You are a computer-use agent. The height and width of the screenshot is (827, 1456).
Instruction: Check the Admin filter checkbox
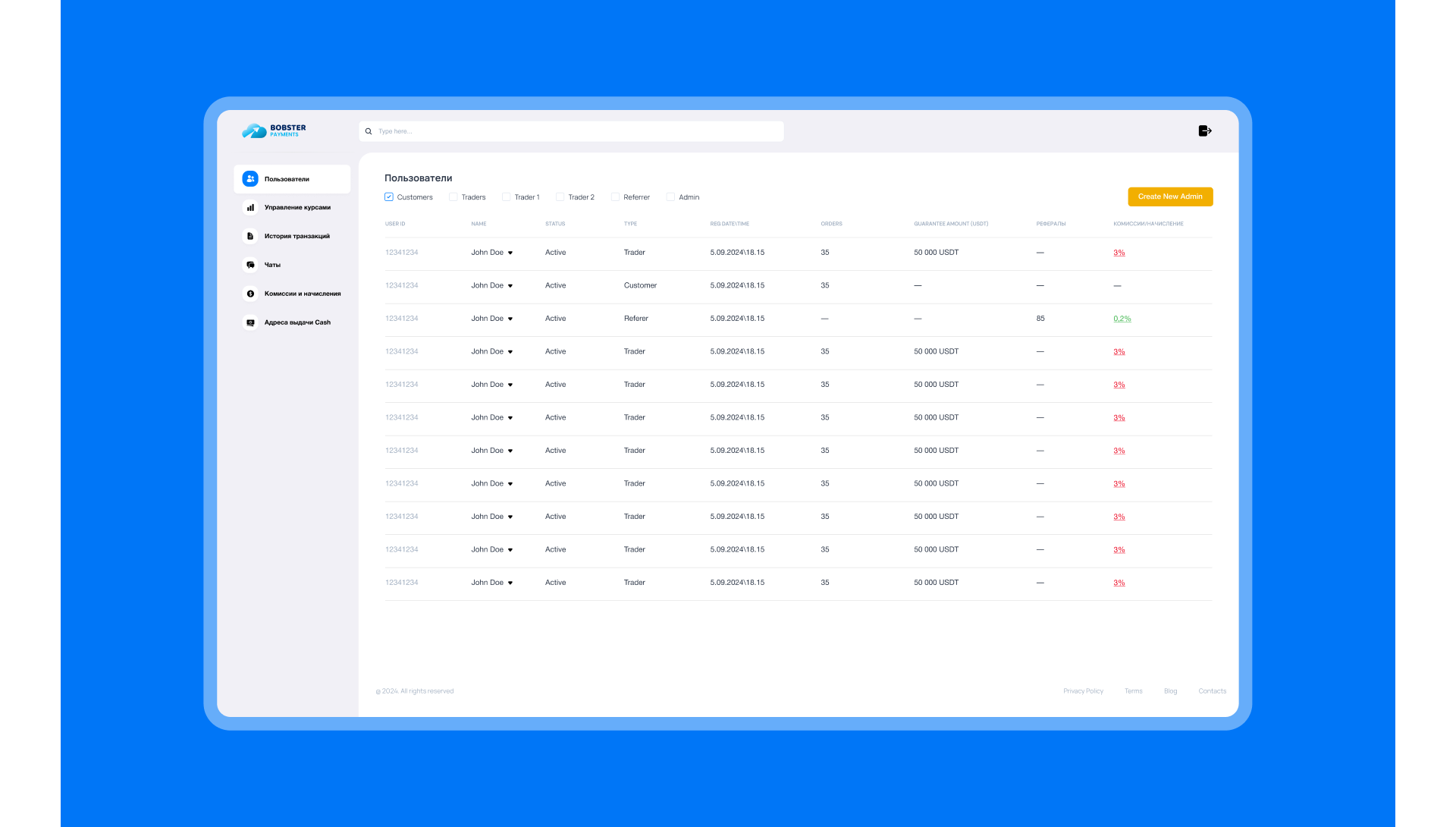pos(670,197)
